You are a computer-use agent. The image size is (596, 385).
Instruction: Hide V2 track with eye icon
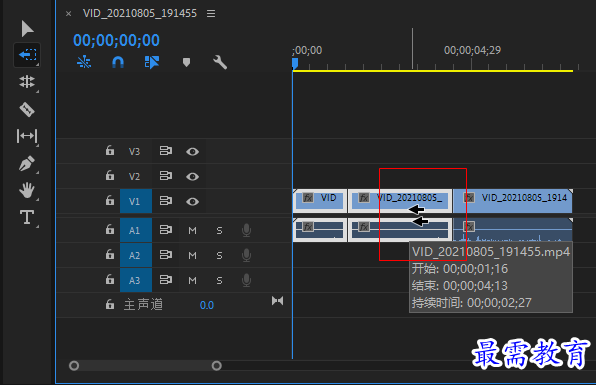point(192,177)
